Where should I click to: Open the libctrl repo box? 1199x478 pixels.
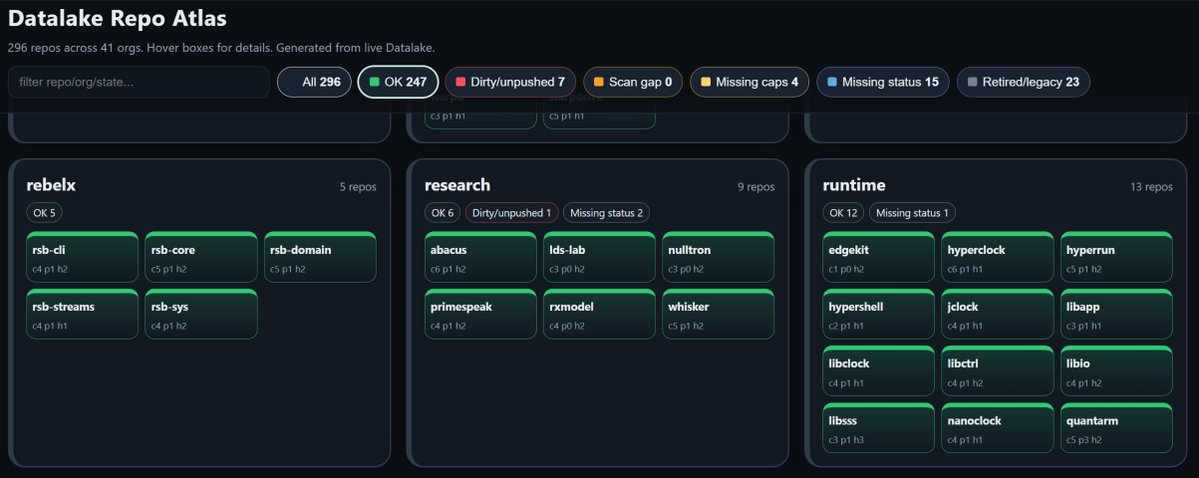pos(998,371)
